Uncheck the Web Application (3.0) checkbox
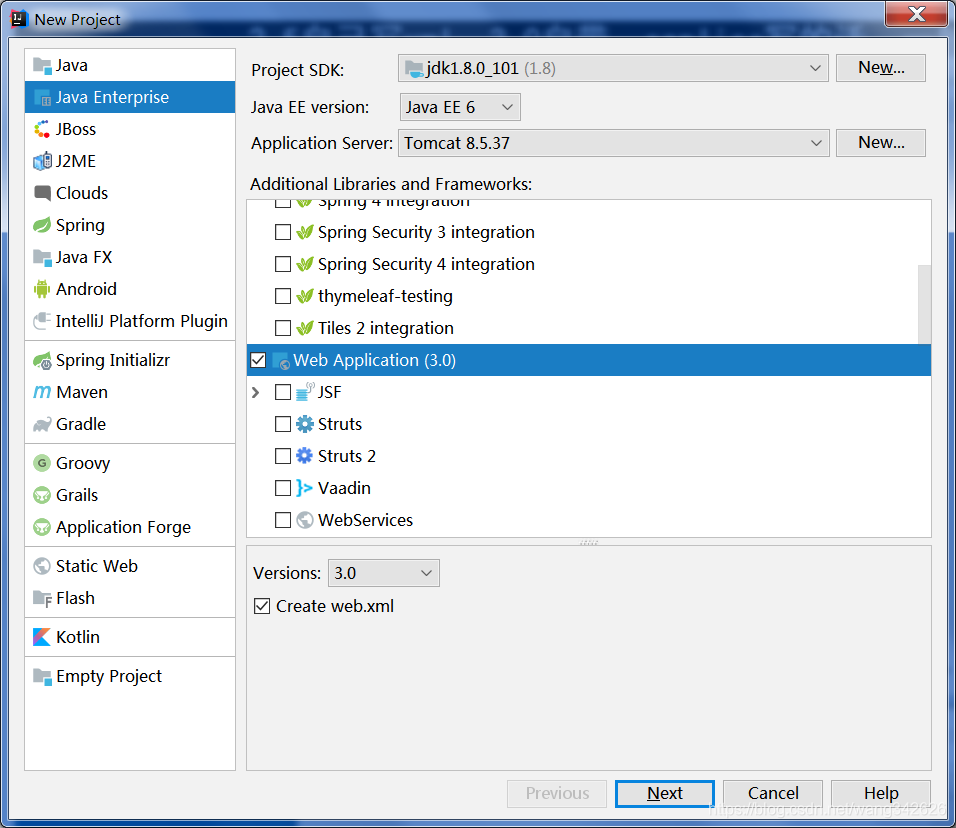The height and width of the screenshot is (828, 956). (x=259, y=360)
